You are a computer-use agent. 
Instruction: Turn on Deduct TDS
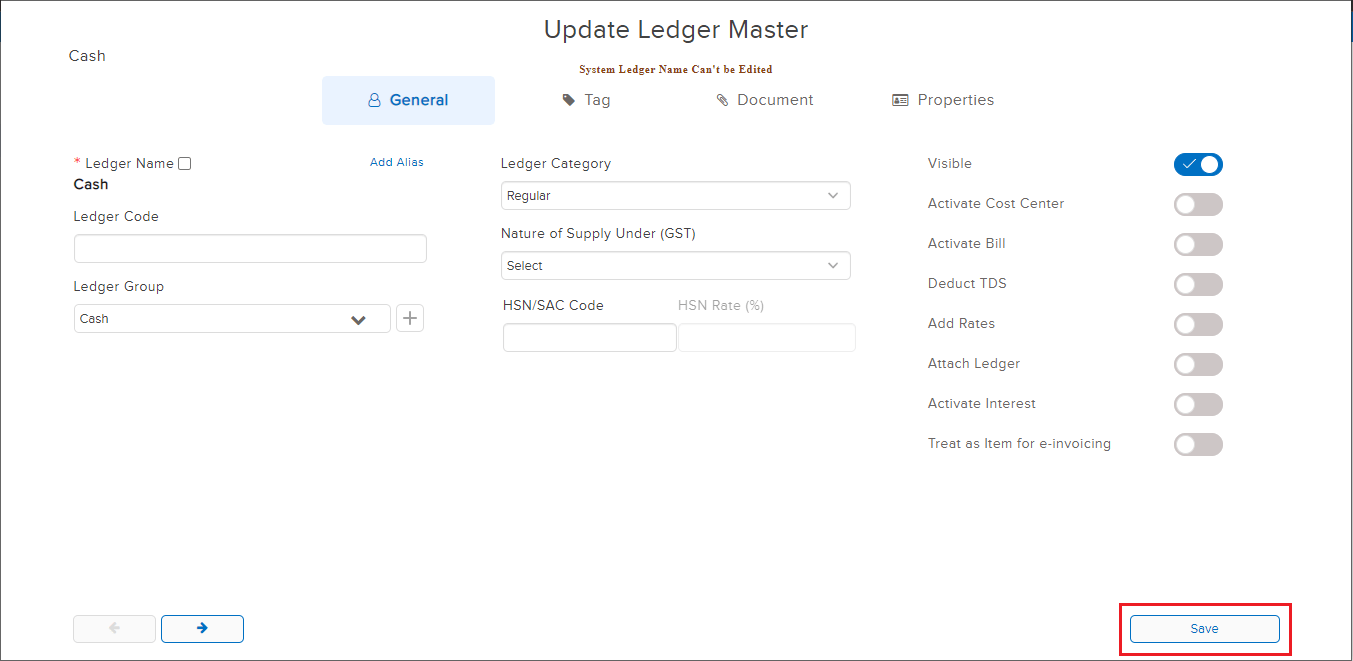coord(1198,284)
